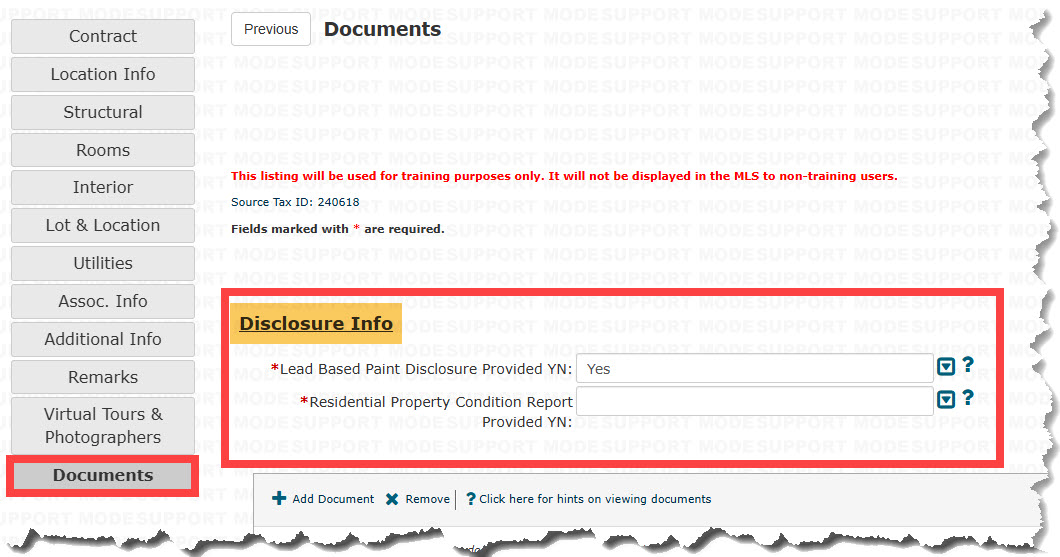Image resolution: width=1060 pixels, height=557 pixels.
Task: Open the Contract section tab
Action: 103,37
